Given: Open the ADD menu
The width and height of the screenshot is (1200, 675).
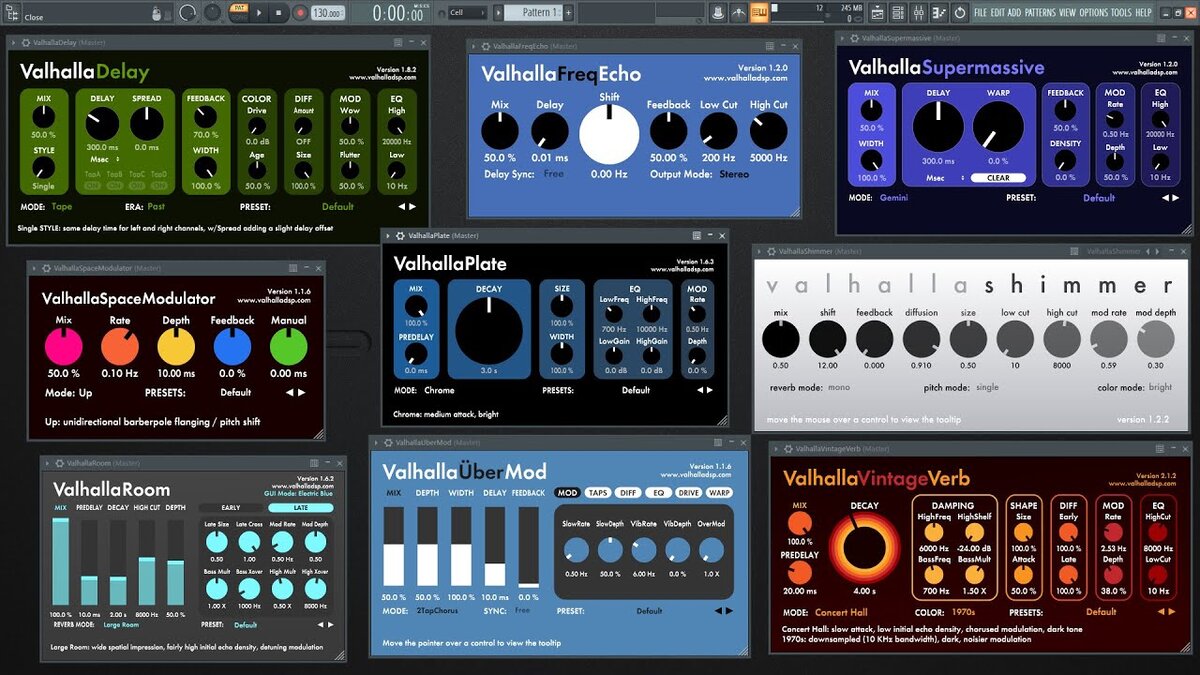Looking at the screenshot, I should pos(1014,12).
